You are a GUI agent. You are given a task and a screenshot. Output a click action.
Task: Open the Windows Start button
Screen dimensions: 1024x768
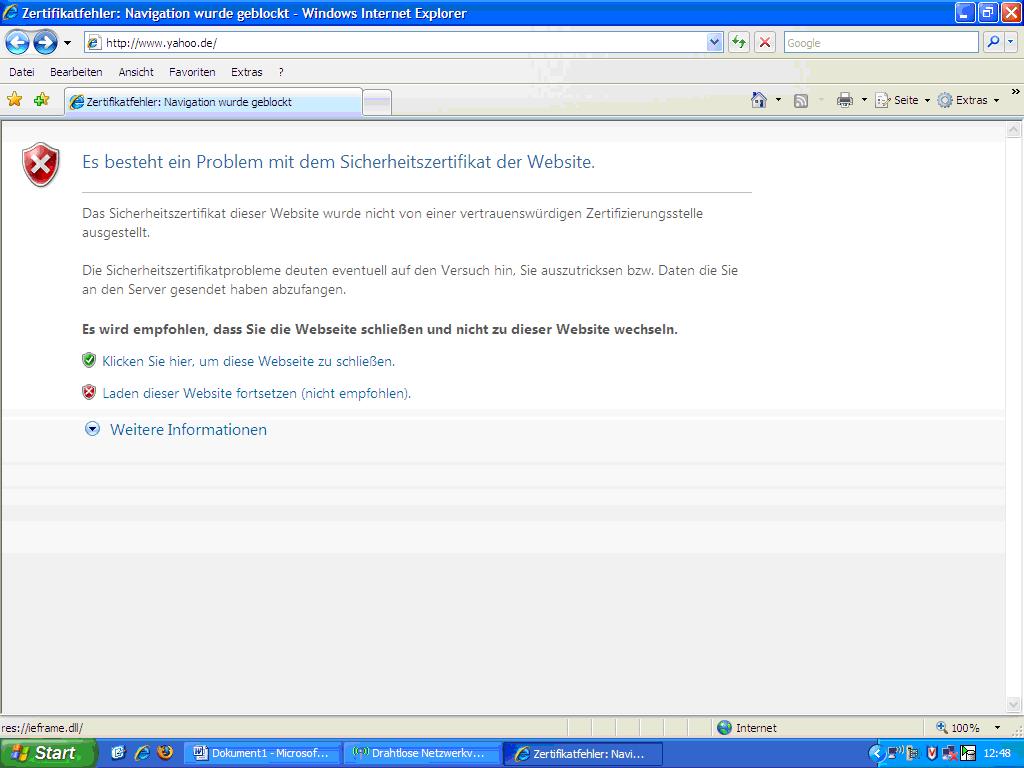(x=48, y=753)
